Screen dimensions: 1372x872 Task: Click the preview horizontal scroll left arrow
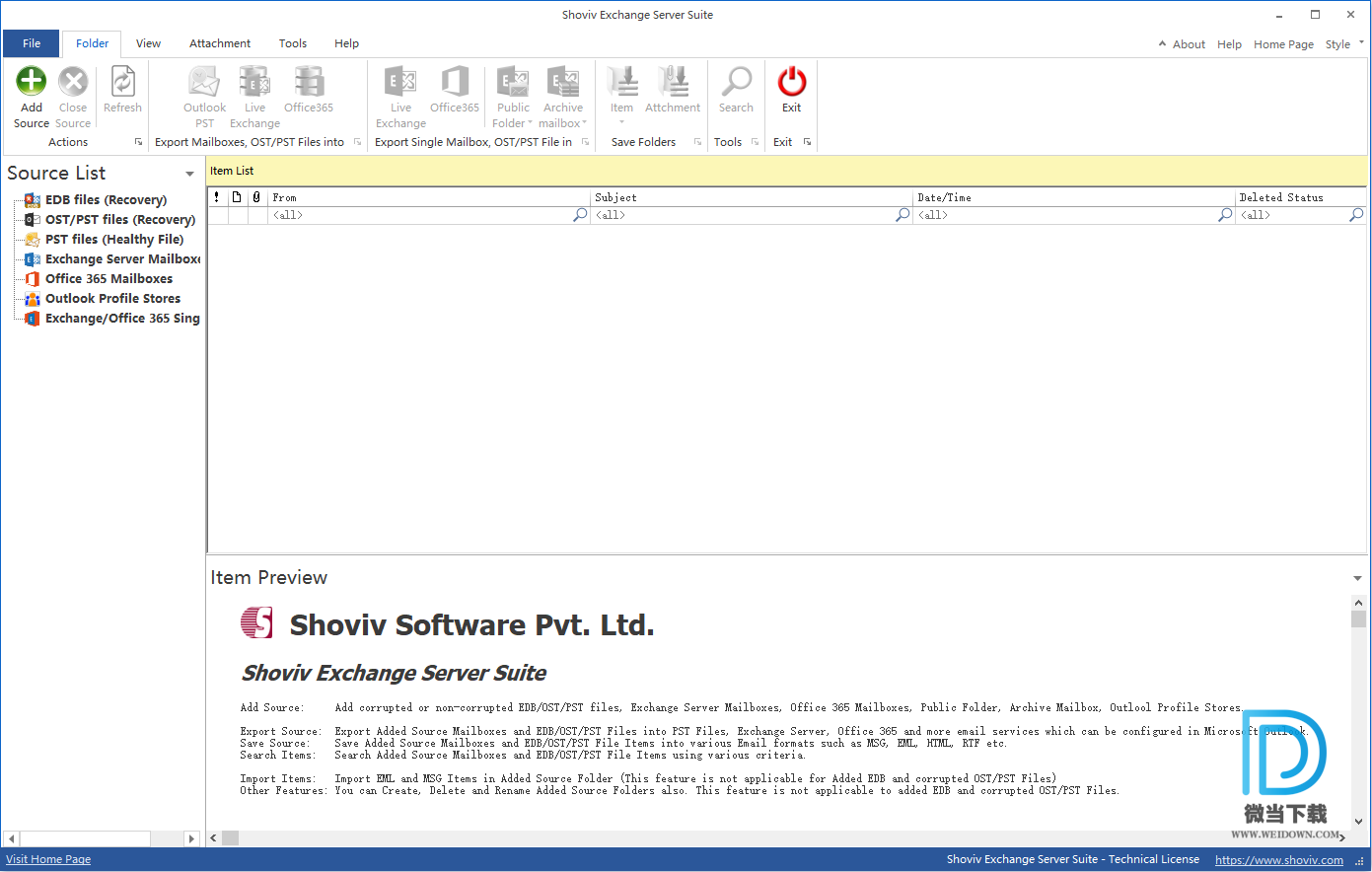tap(214, 838)
